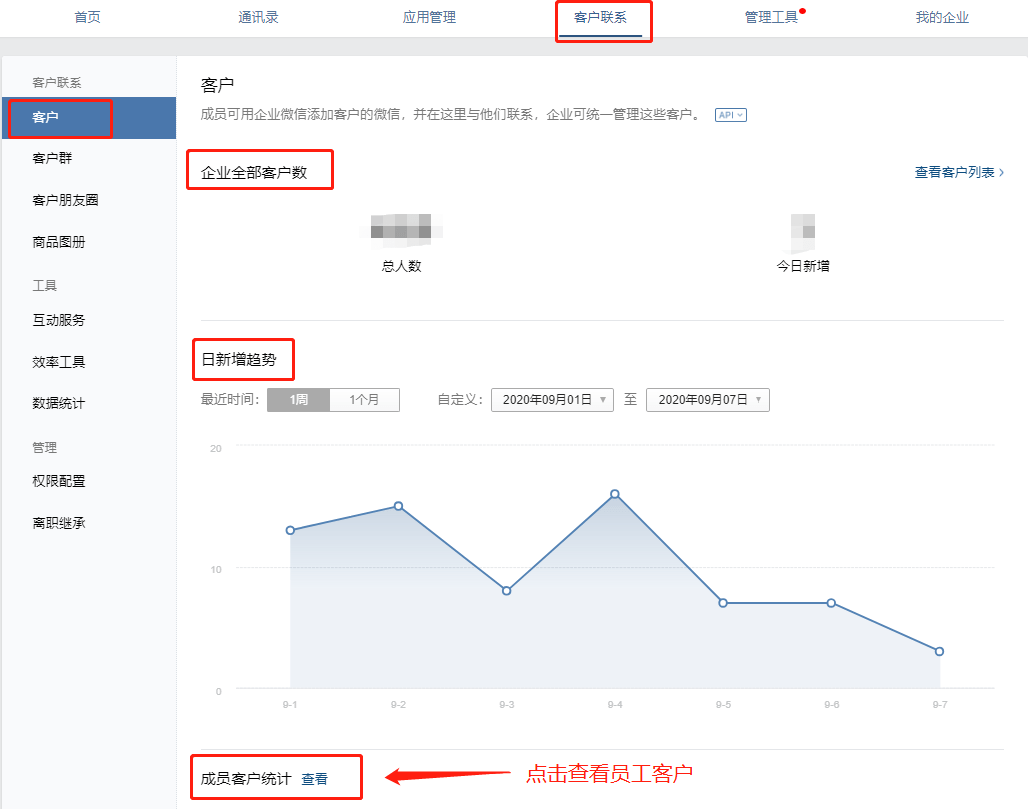Open 权限配置 under 管理
The height and width of the screenshot is (809, 1028).
click(x=58, y=481)
